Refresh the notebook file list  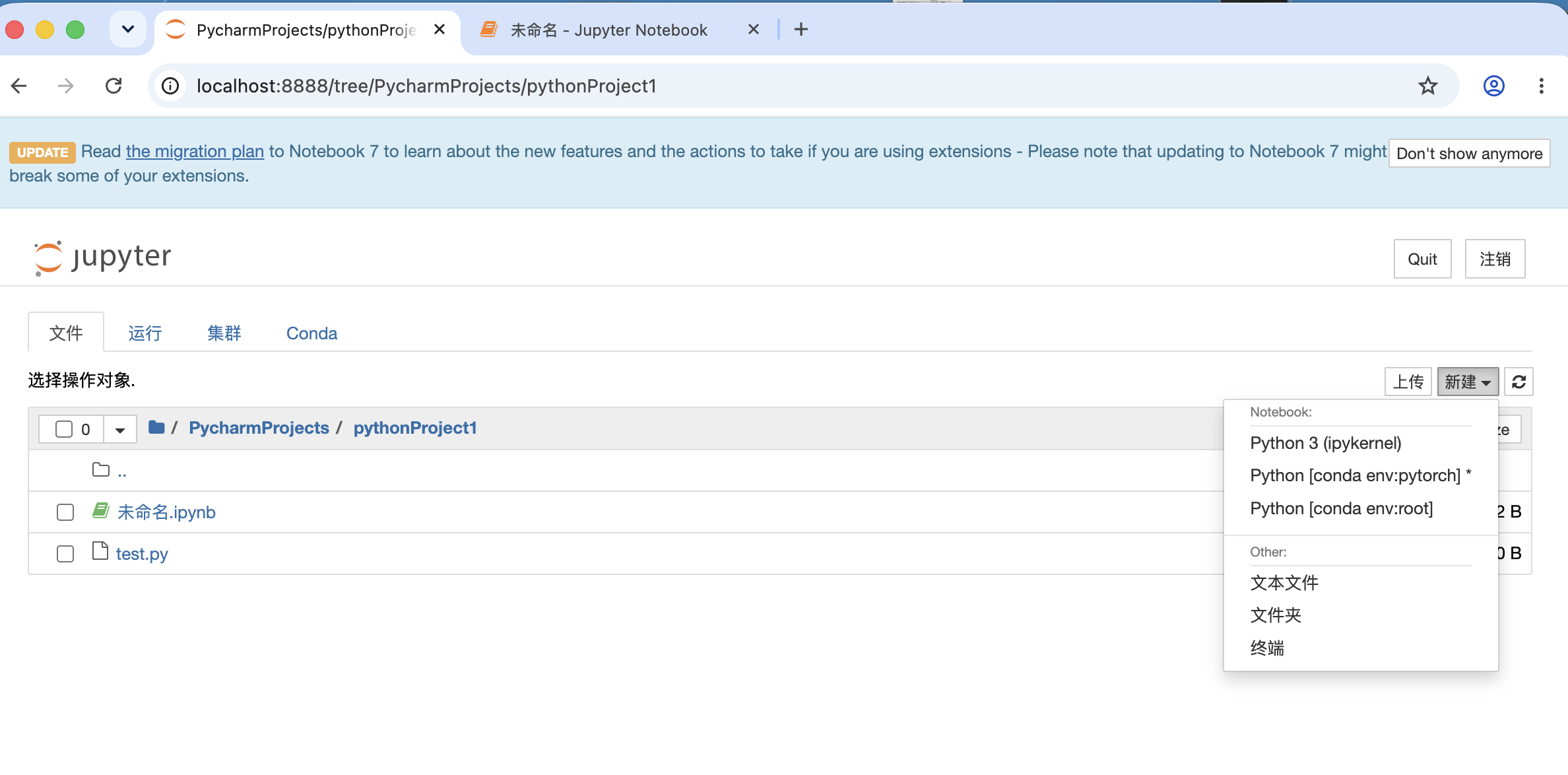[1519, 382]
